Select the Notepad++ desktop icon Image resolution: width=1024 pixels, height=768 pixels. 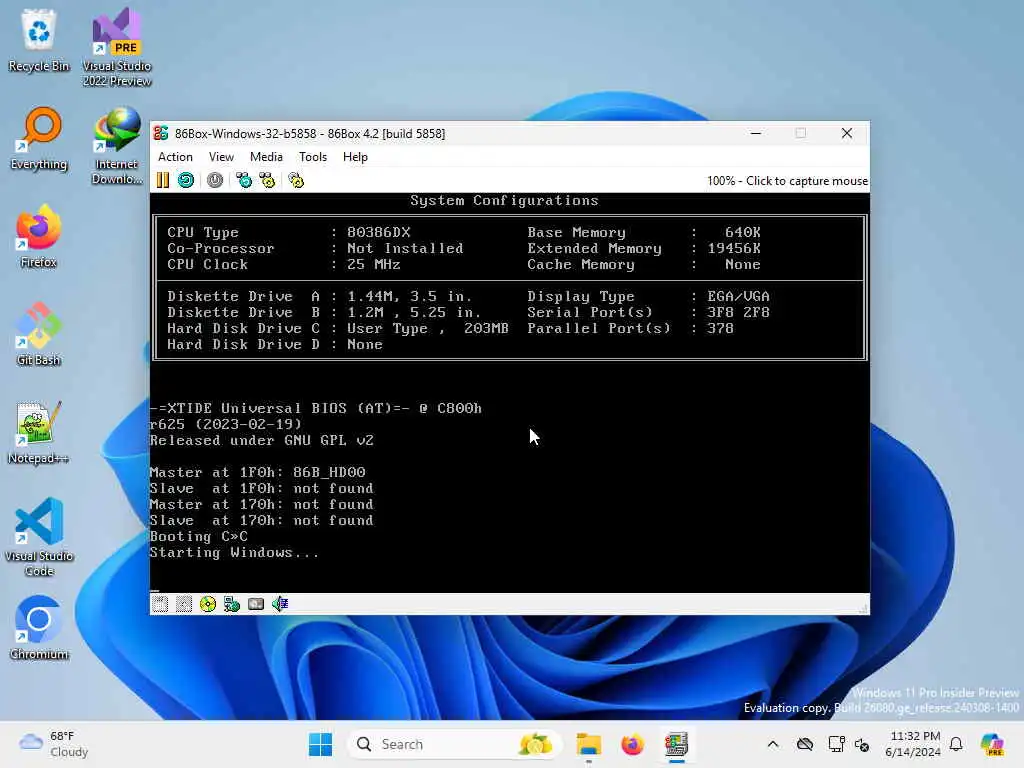39,432
